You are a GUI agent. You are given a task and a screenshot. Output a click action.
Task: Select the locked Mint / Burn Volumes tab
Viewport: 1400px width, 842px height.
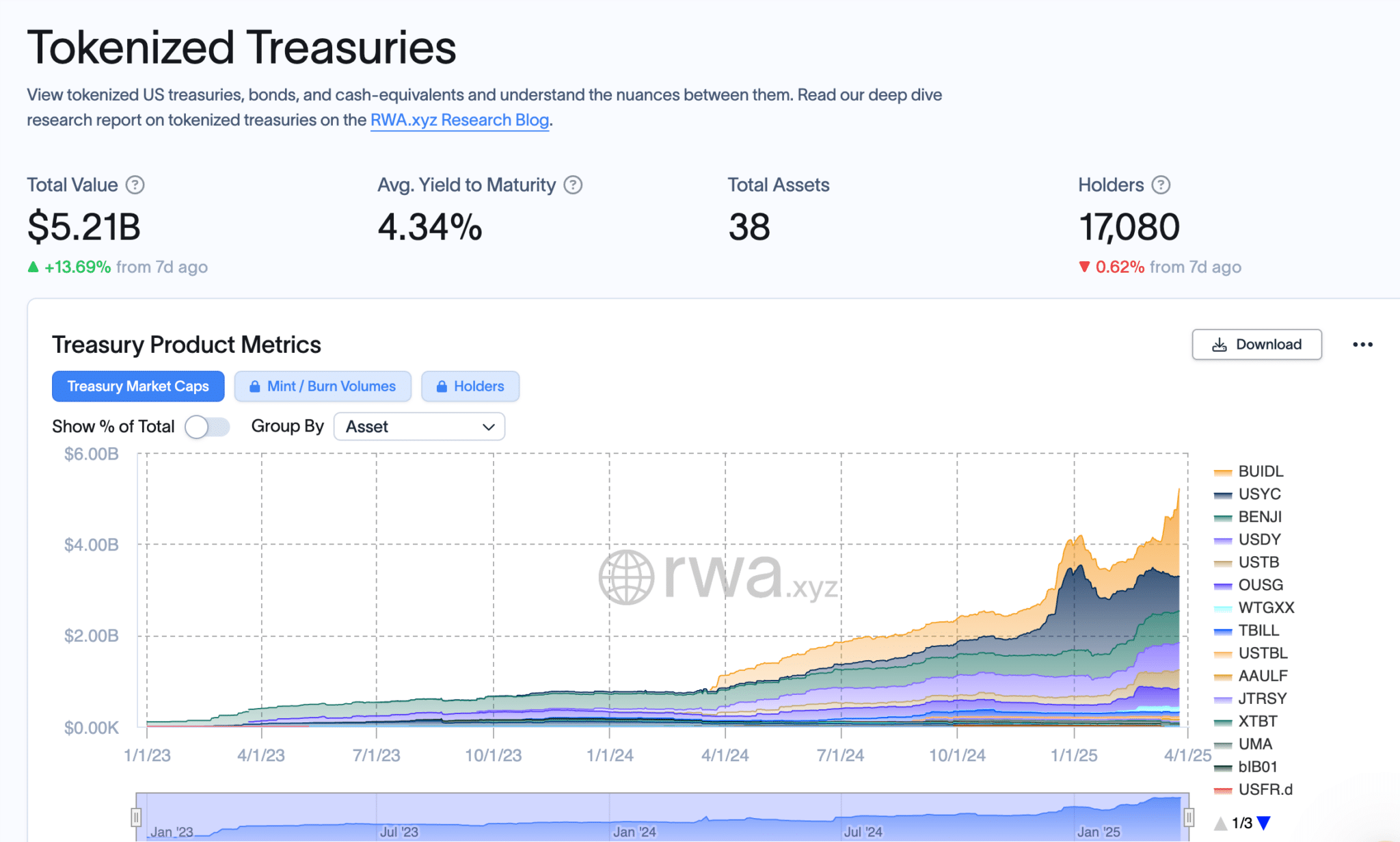[x=323, y=386]
